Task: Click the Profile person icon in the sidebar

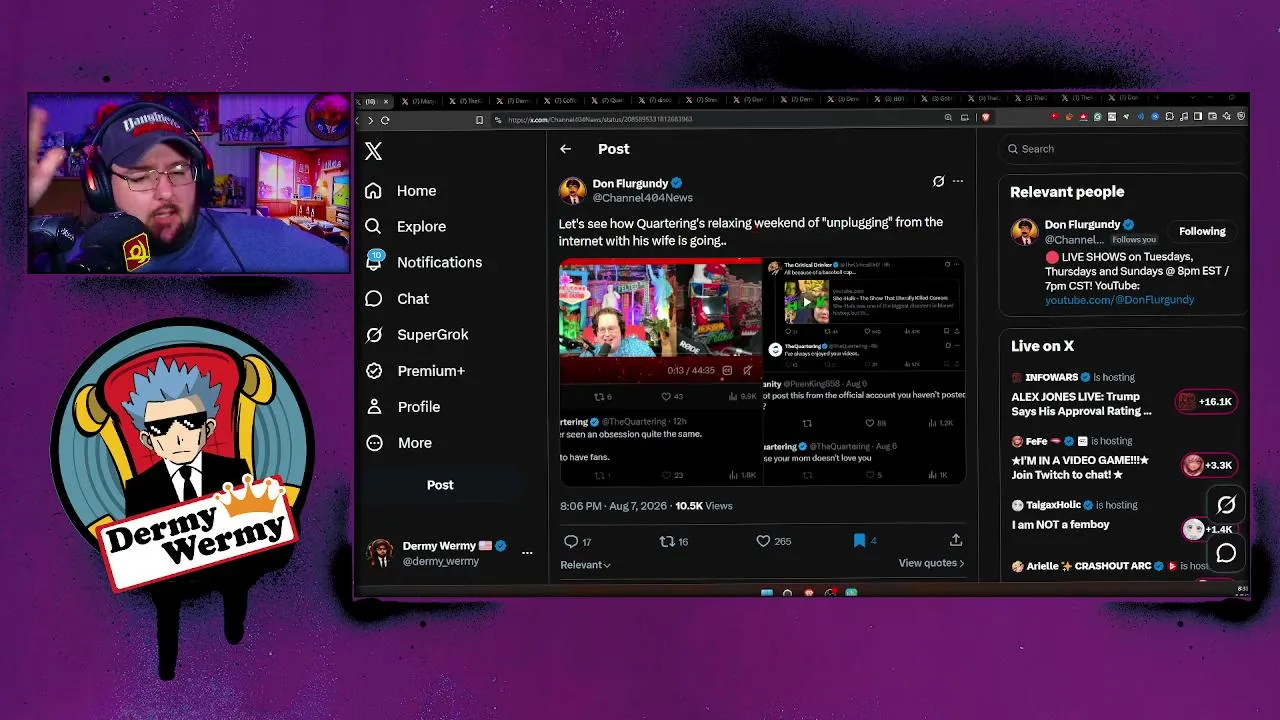Action: coord(373,407)
